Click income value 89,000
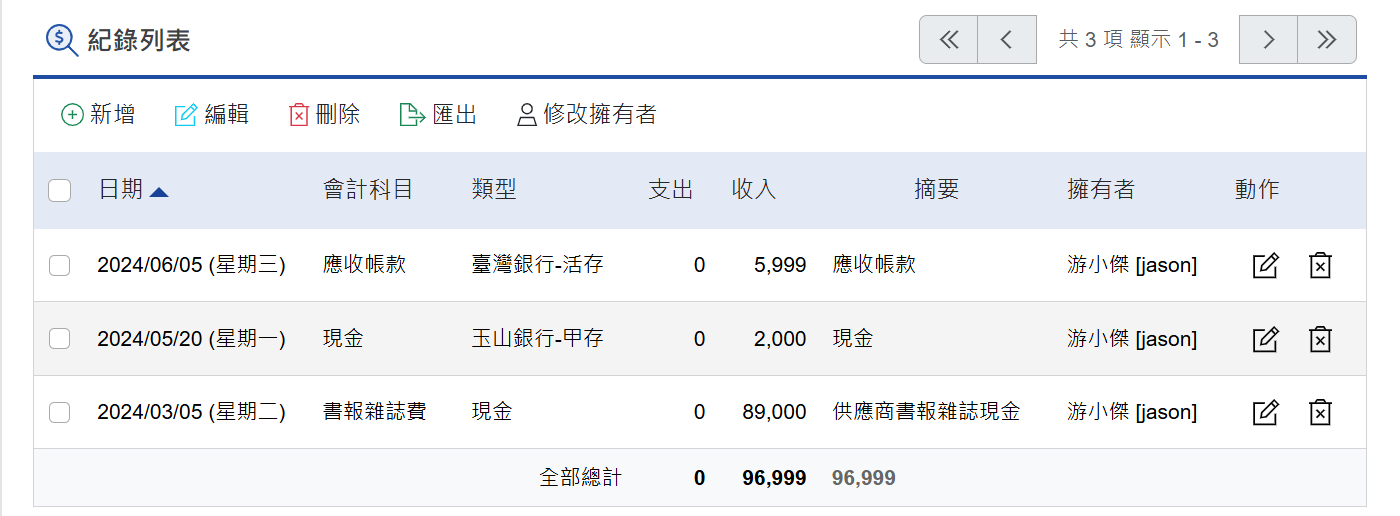Screen dimensions: 1400x516 tap(775, 412)
